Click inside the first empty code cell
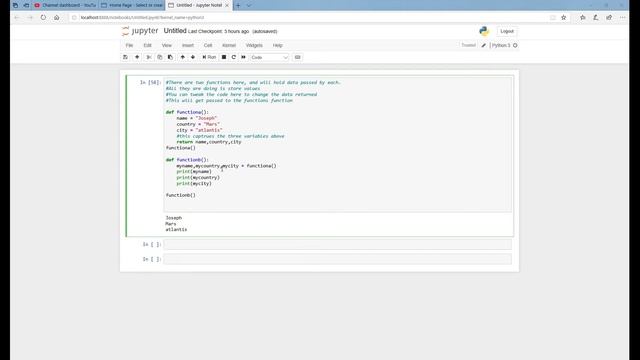This screenshot has height=360, width=640. coord(338,244)
